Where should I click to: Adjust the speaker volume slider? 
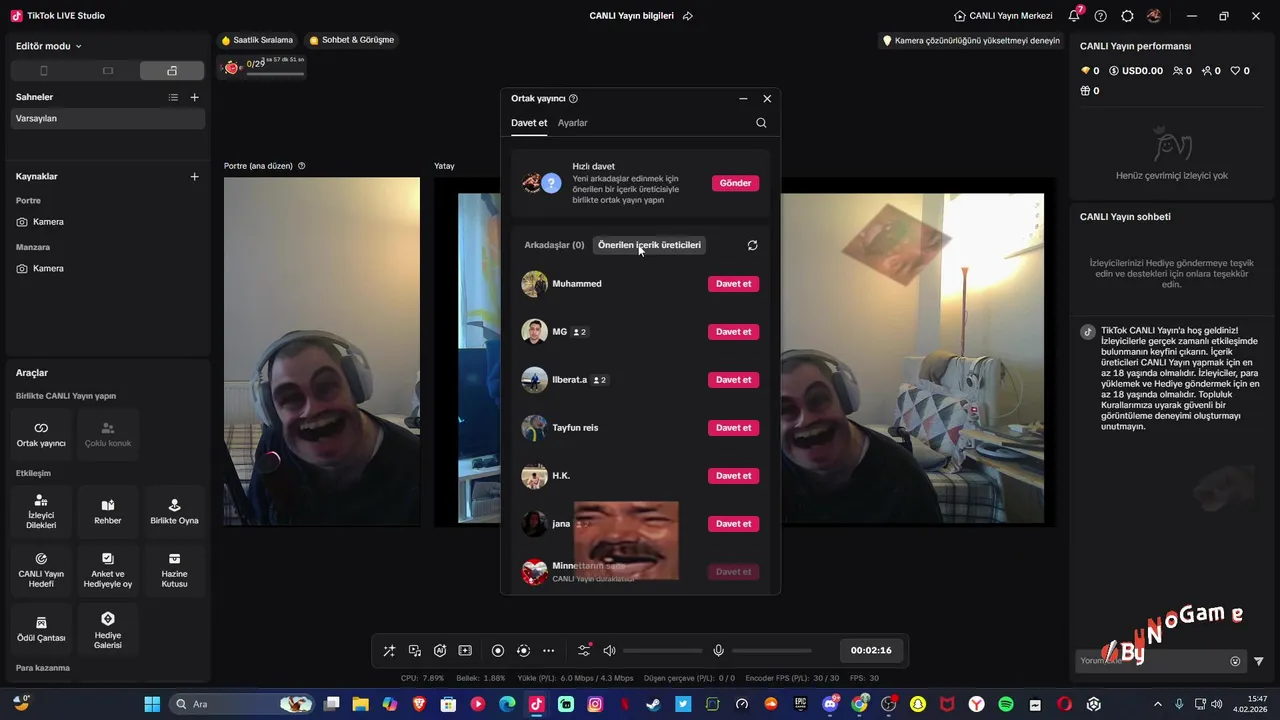(663, 651)
